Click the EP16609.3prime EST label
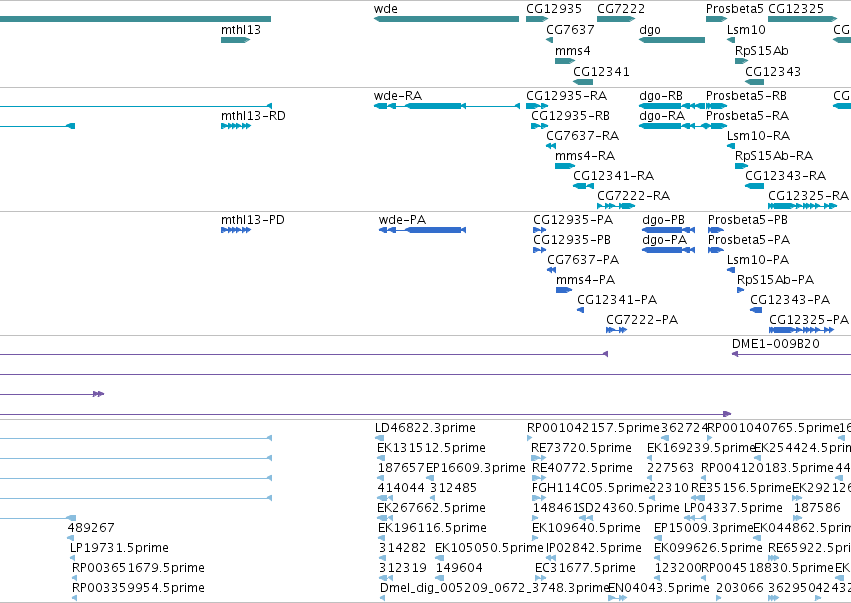This screenshot has width=851, height=603. tap(476, 468)
